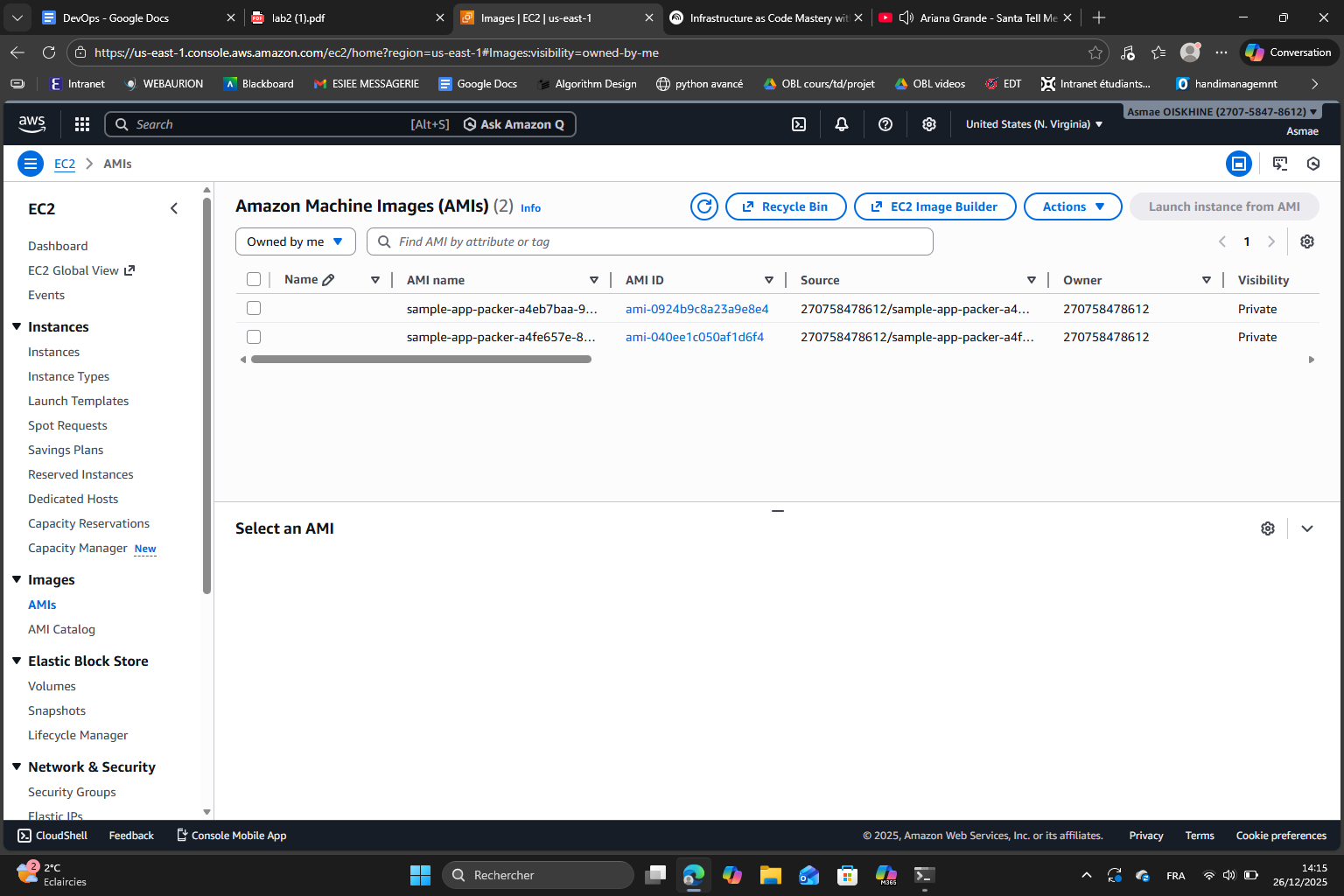Open the United States (N. Virginia) region selector

[x=1033, y=124]
